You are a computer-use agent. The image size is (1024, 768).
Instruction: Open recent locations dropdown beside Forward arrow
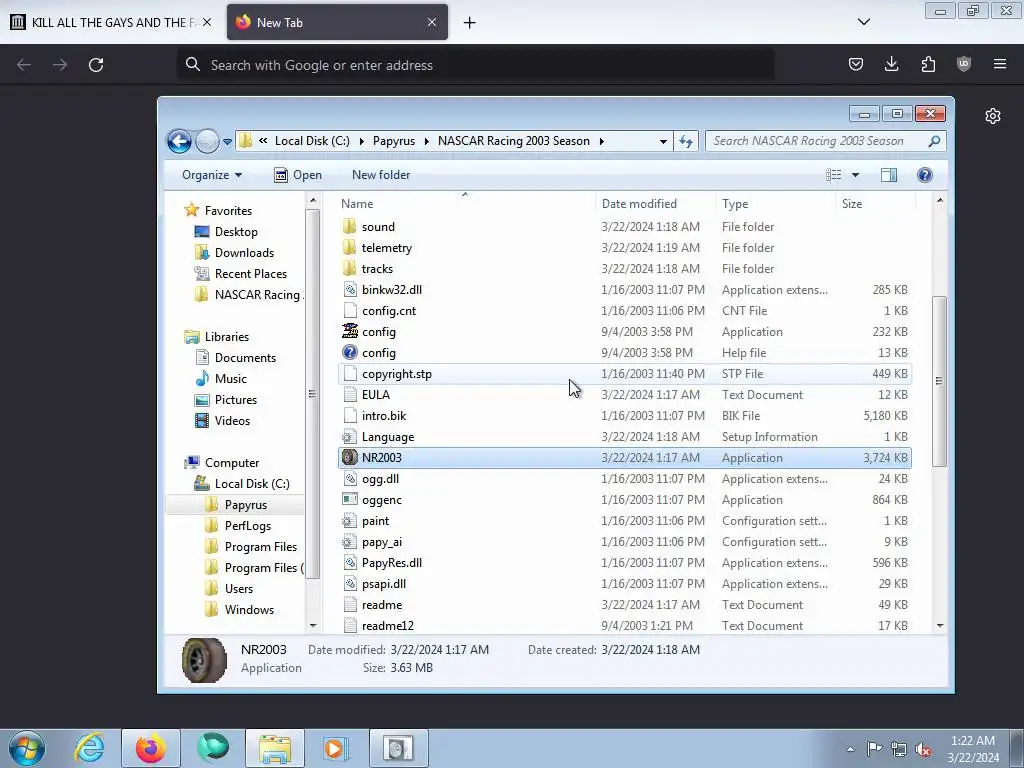click(x=227, y=141)
